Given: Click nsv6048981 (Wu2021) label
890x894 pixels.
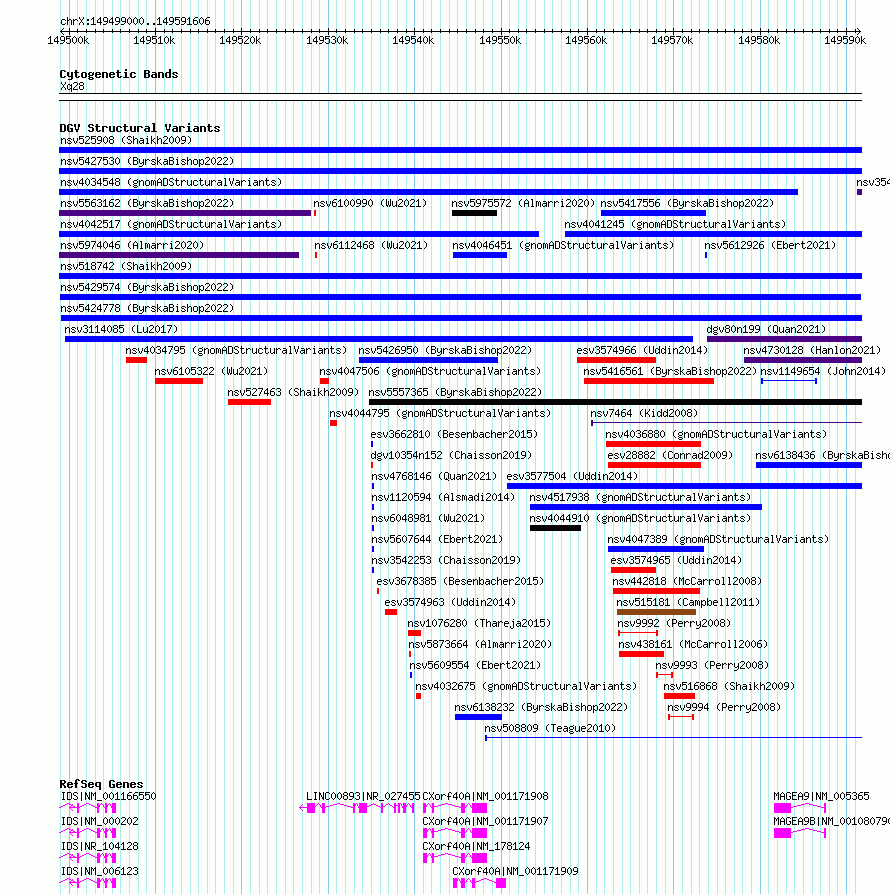Looking at the screenshot, I should (x=428, y=519).
